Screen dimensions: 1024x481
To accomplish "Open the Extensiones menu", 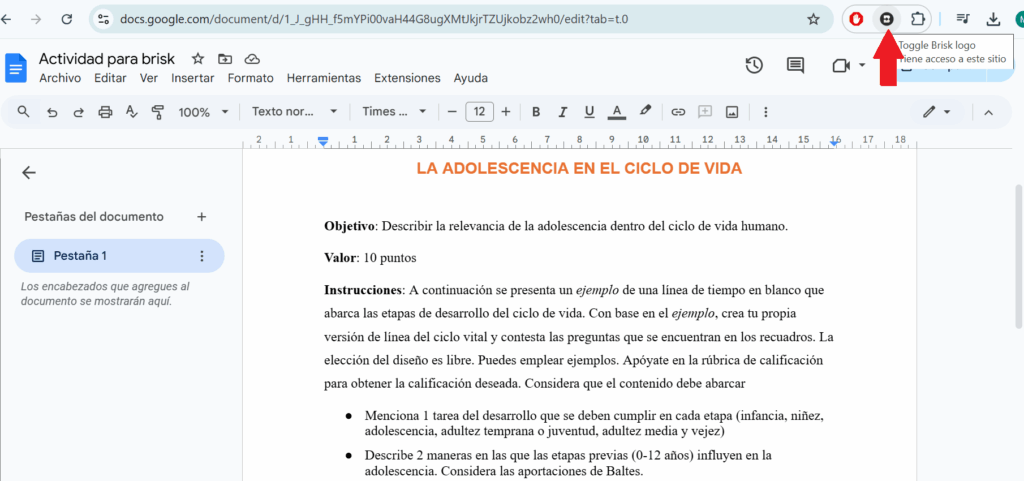I will pos(407,78).
